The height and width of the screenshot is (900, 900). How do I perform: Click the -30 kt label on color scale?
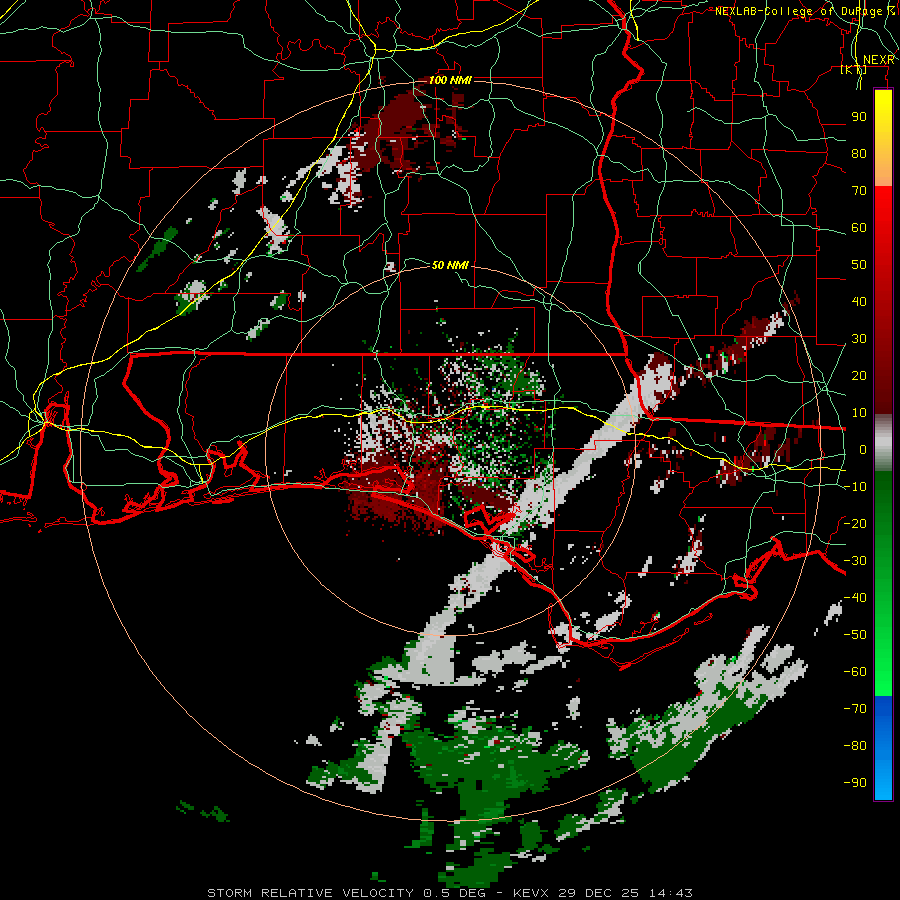pyautogui.click(x=855, y=561)
